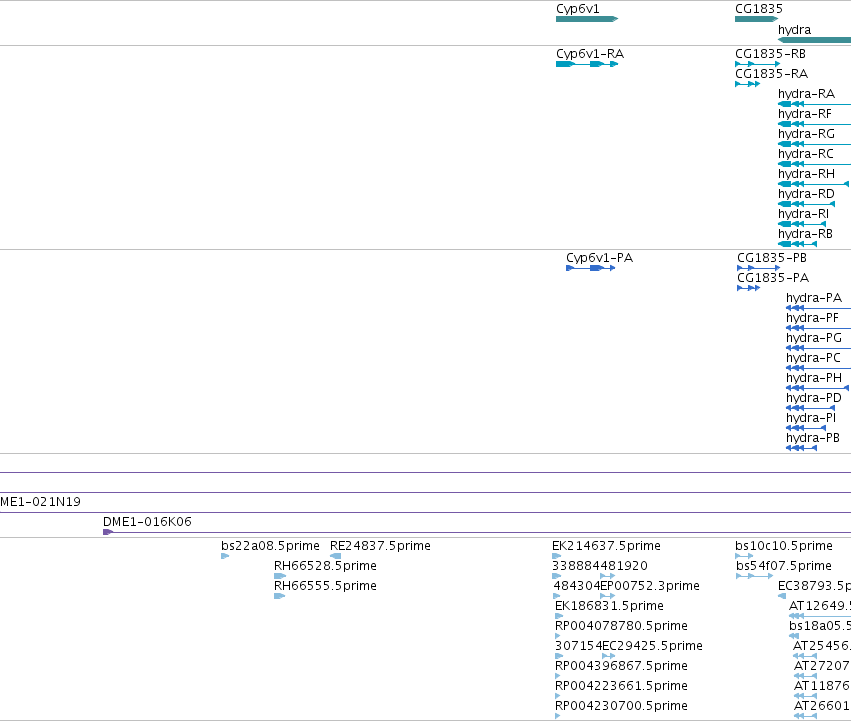Open transcript CG1835-RB
The height and width of the screenshot is (721, 851).
[770, 54]
